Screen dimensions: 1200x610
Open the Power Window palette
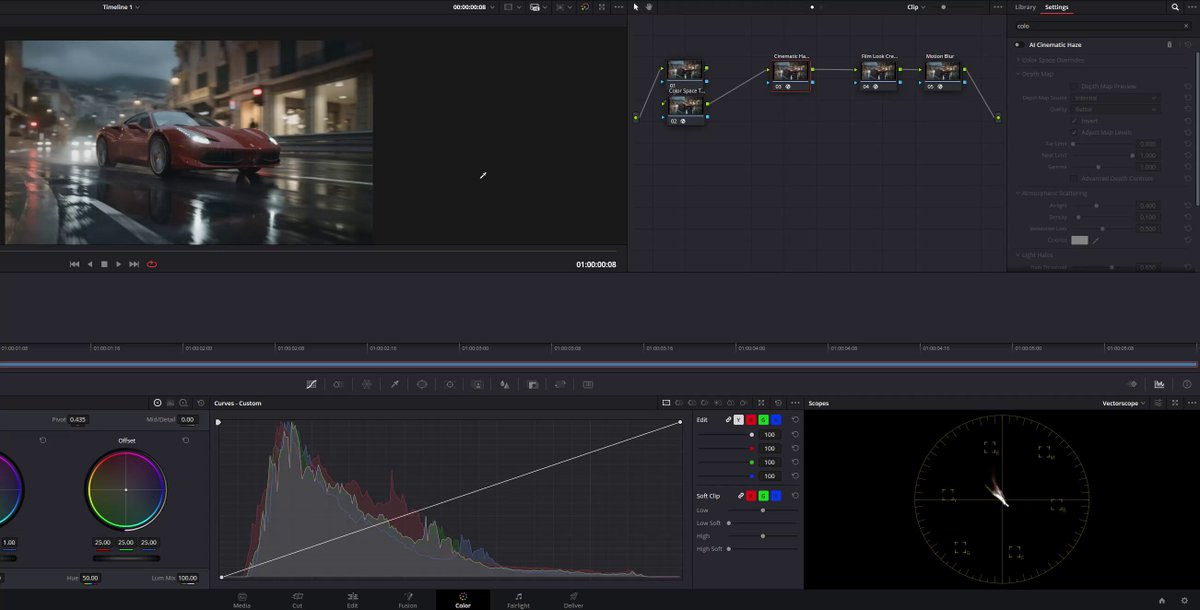coord(422,384)
